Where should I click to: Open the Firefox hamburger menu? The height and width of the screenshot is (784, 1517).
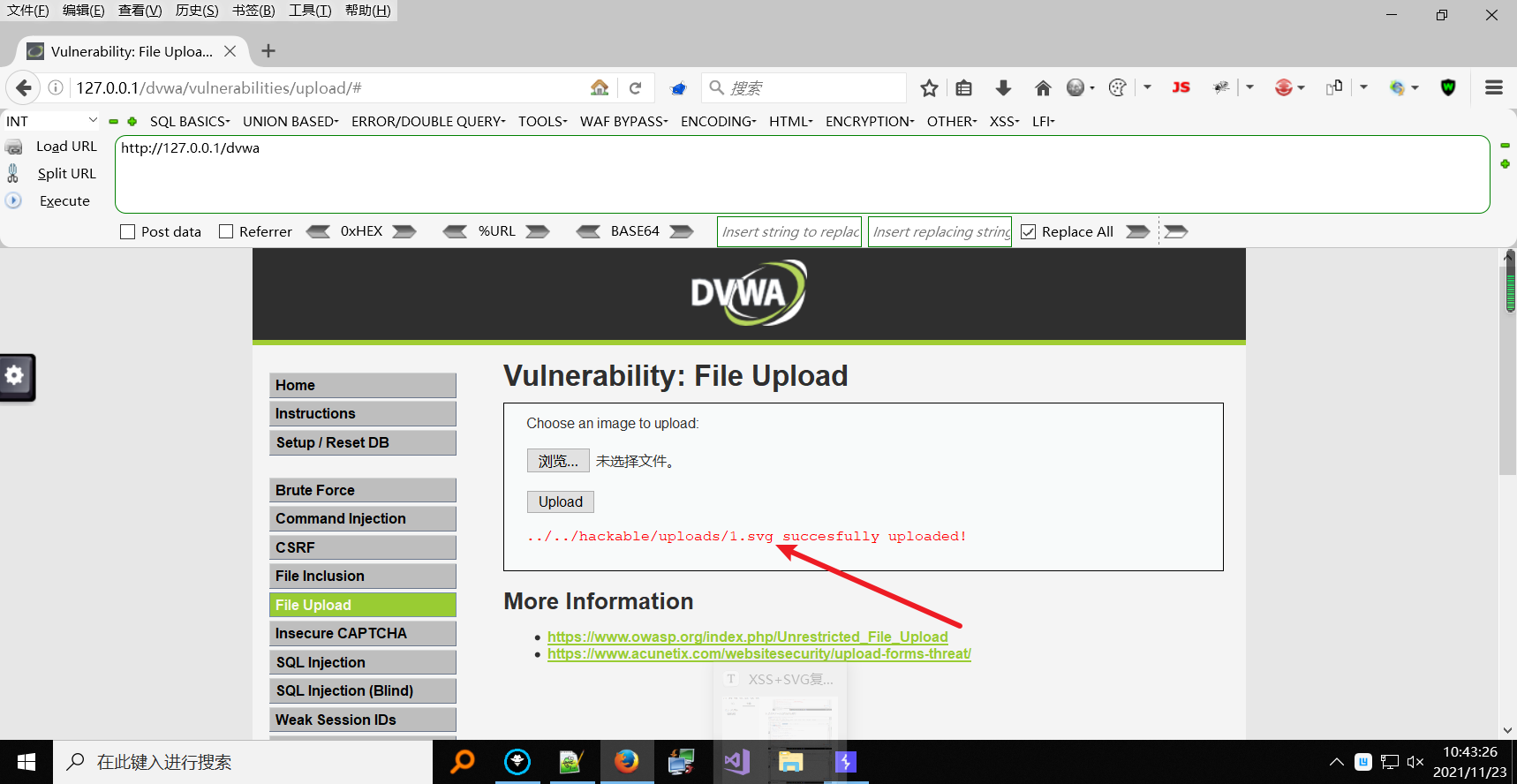1494,87
